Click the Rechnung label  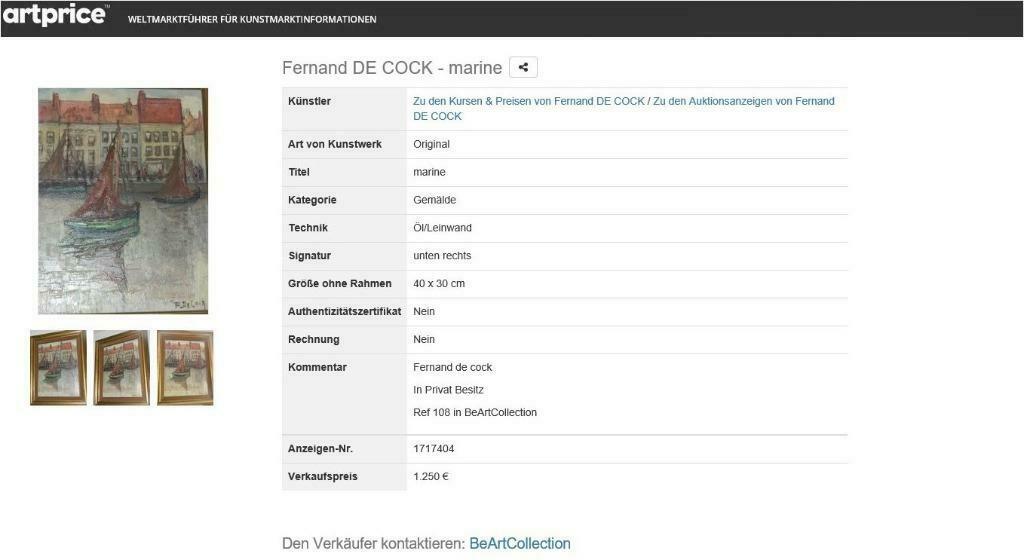(313, 339)
